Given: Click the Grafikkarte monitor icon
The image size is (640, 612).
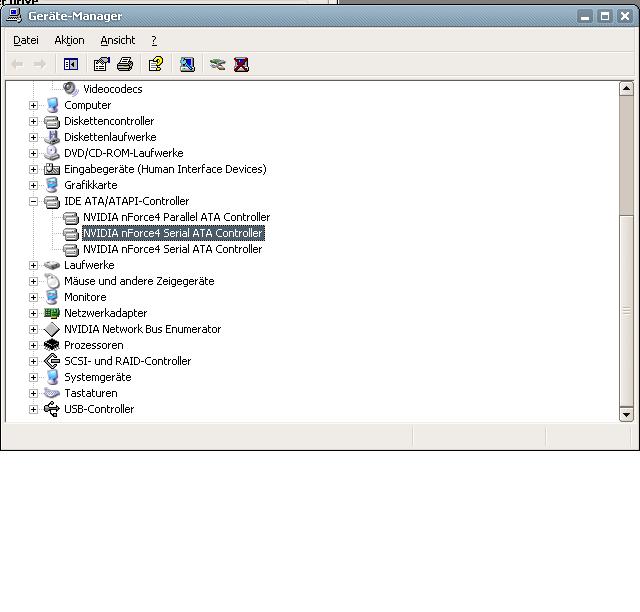Looking at the screenshot, I should pos(52,185).
